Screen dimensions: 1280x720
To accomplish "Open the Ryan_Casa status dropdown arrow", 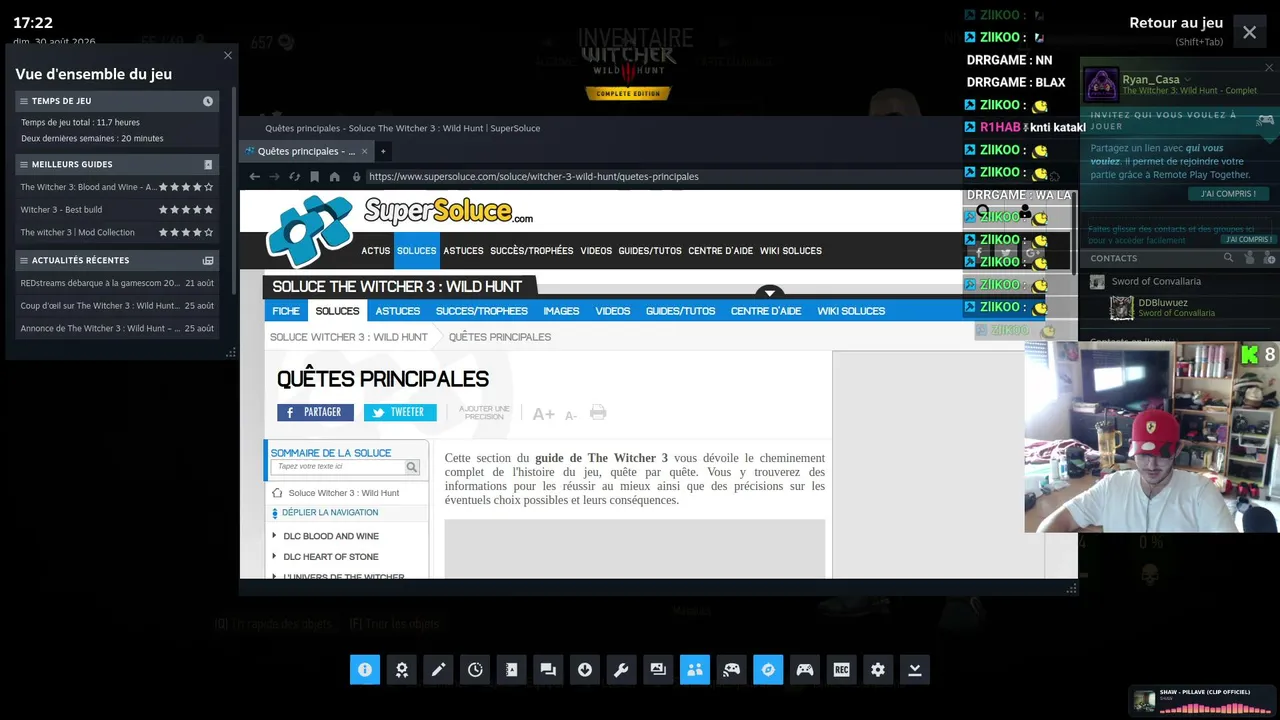I will (x=1188, y=80).
